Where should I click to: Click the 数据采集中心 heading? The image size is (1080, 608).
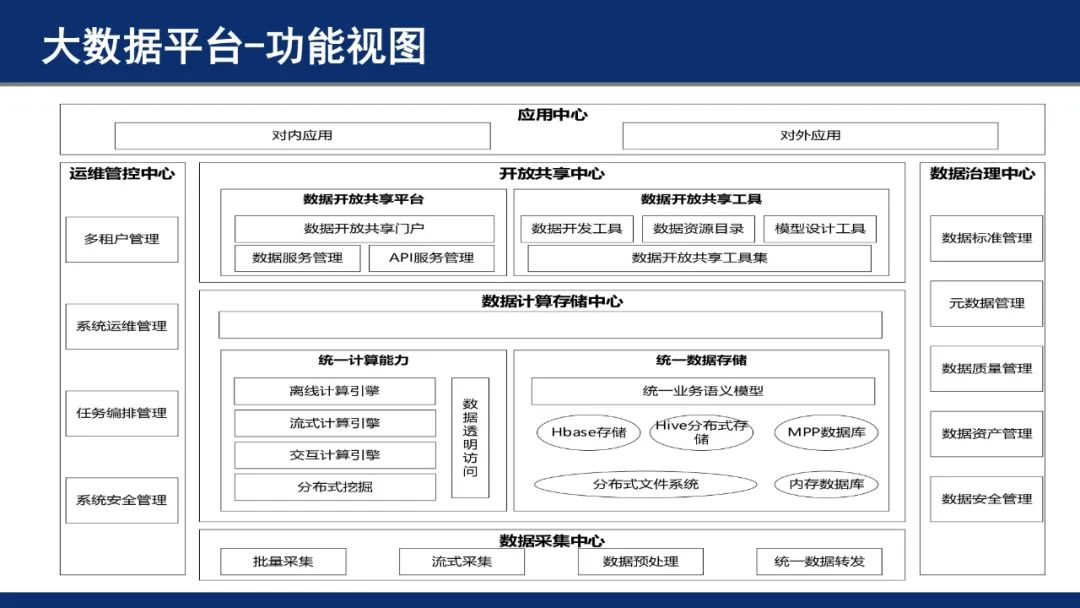(552, 541)
